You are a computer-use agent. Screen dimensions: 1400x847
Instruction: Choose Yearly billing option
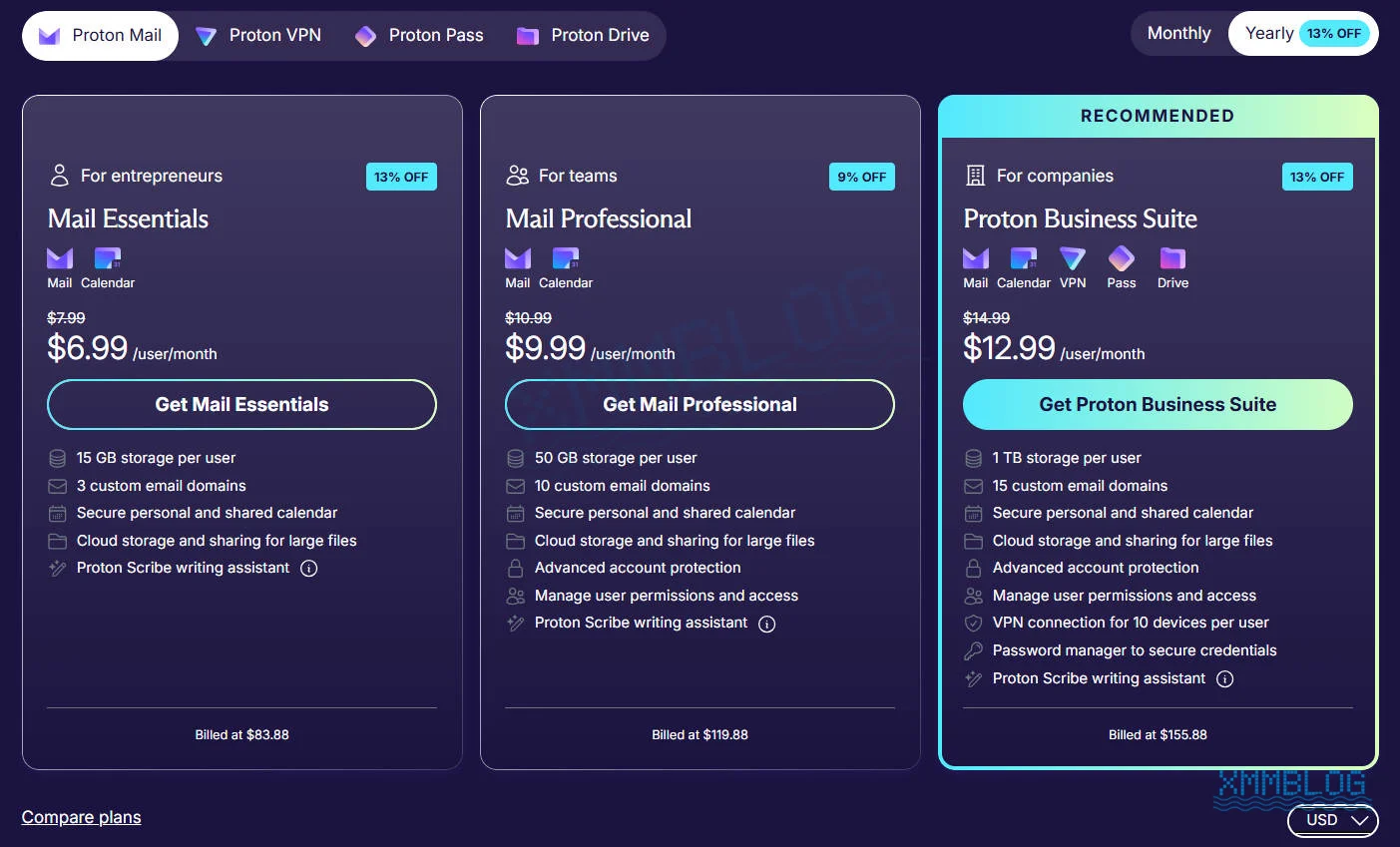tap(1303, 33)
